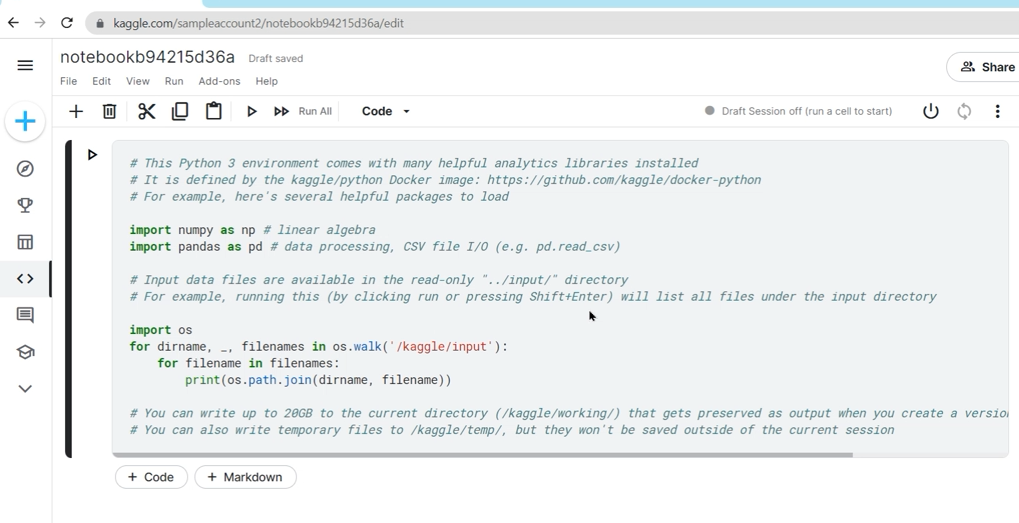Viewport: 1019px width, 523px height.
Task: Open the File menu
Action: tap(68, 81)
